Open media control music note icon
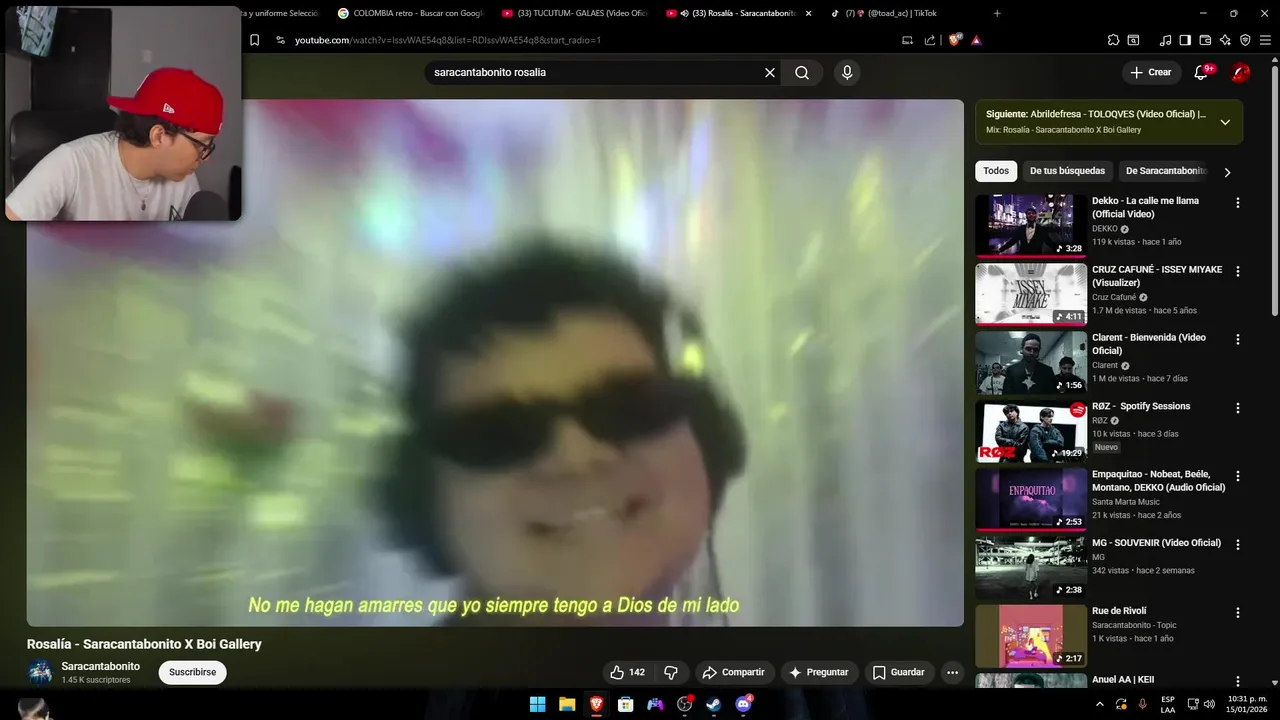1280x720 pixels. 1165,40
